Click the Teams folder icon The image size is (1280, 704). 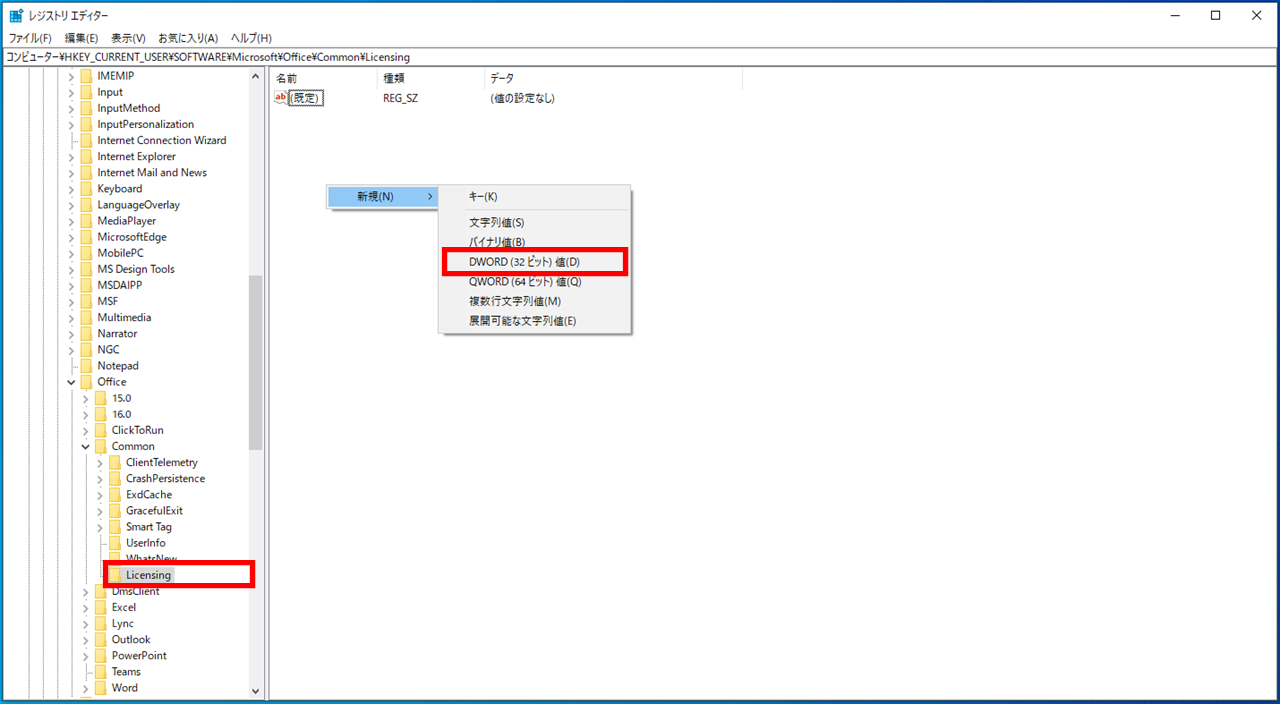pos(100,672)
